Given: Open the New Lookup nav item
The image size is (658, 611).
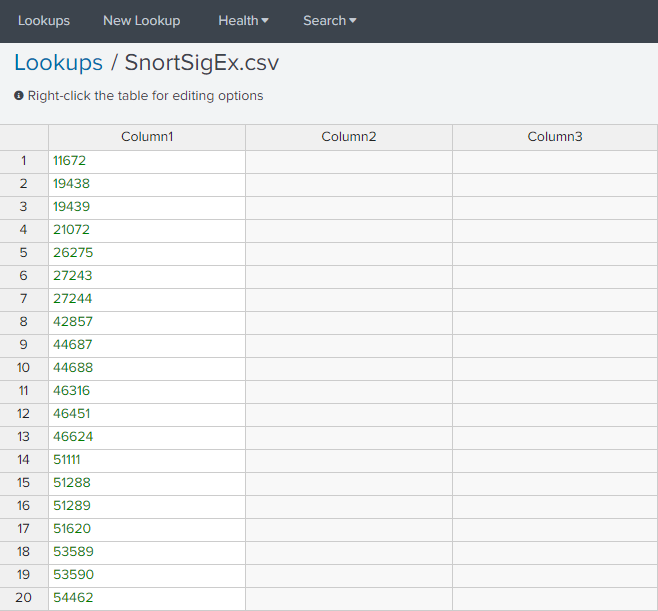Looking at the screenshot, I should (x=141, y=21).
